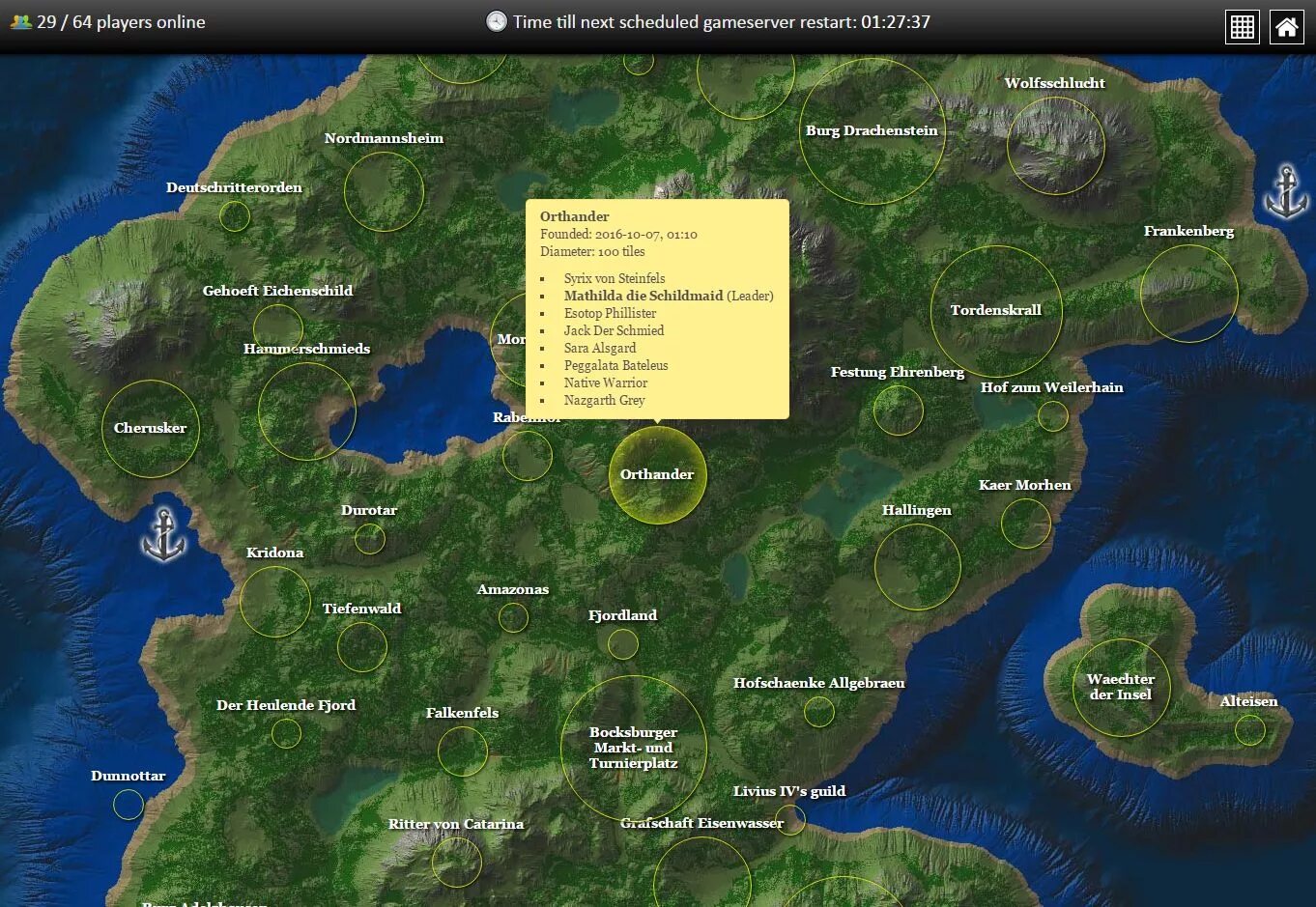Image resolution: width=1316 pixels, height=907 pixels.
Task: Click member Jack Der Schmied in tooltip
Action: (614, 330)
